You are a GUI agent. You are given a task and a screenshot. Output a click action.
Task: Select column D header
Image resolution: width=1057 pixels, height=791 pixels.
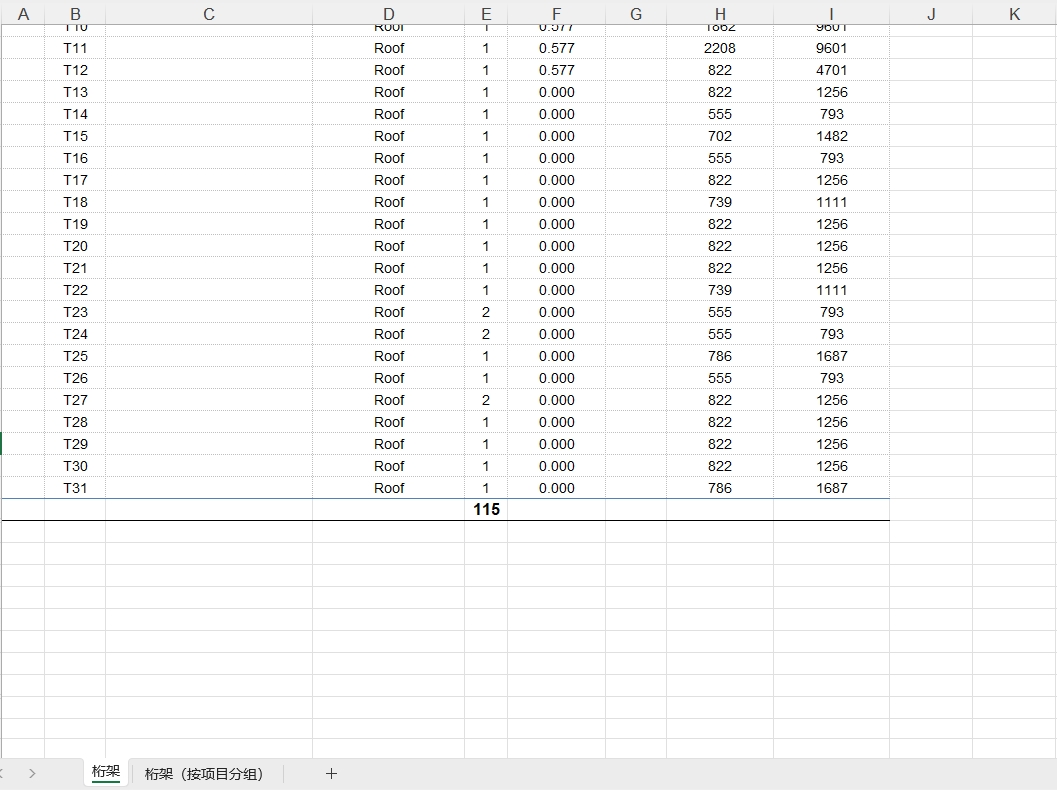pyautogui.click(x=388, y=13)
